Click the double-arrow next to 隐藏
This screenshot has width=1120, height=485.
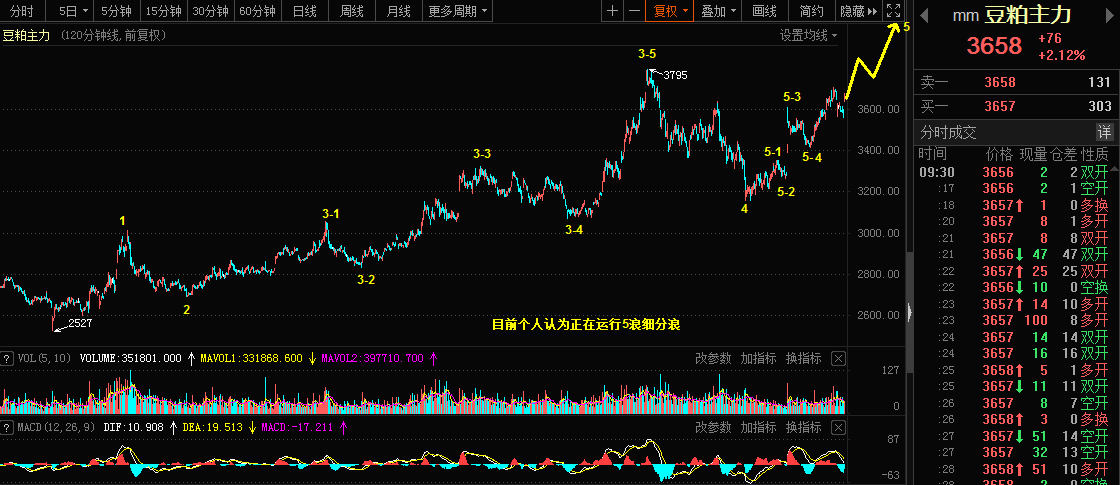pyautogui.click(x=871, y=11)
